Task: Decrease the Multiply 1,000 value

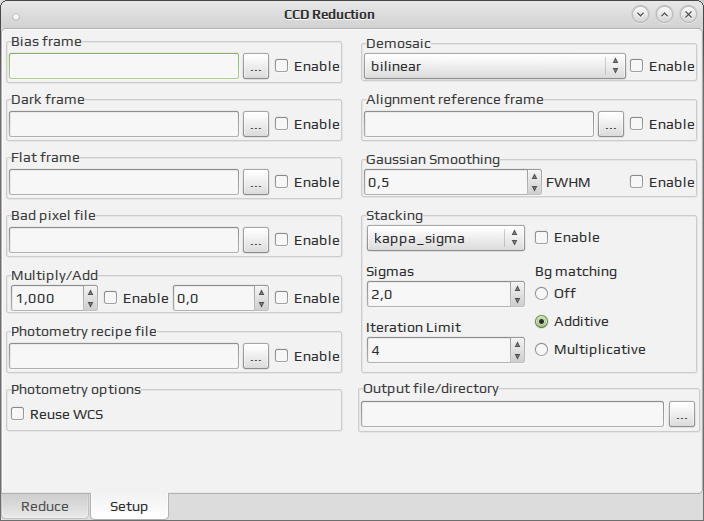Action: coord(90,304)
